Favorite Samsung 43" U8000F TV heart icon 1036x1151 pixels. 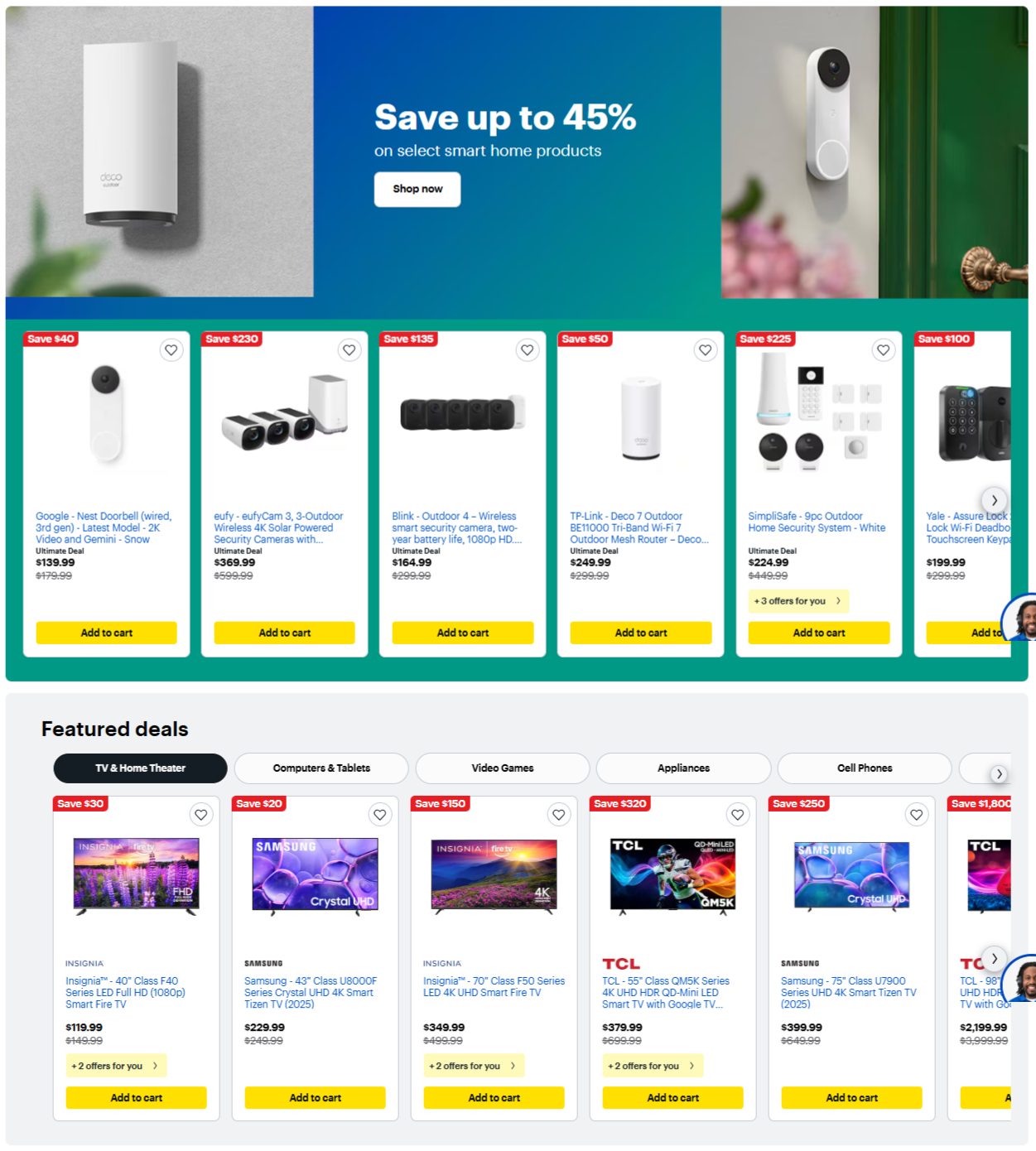[x=380, y=815]
